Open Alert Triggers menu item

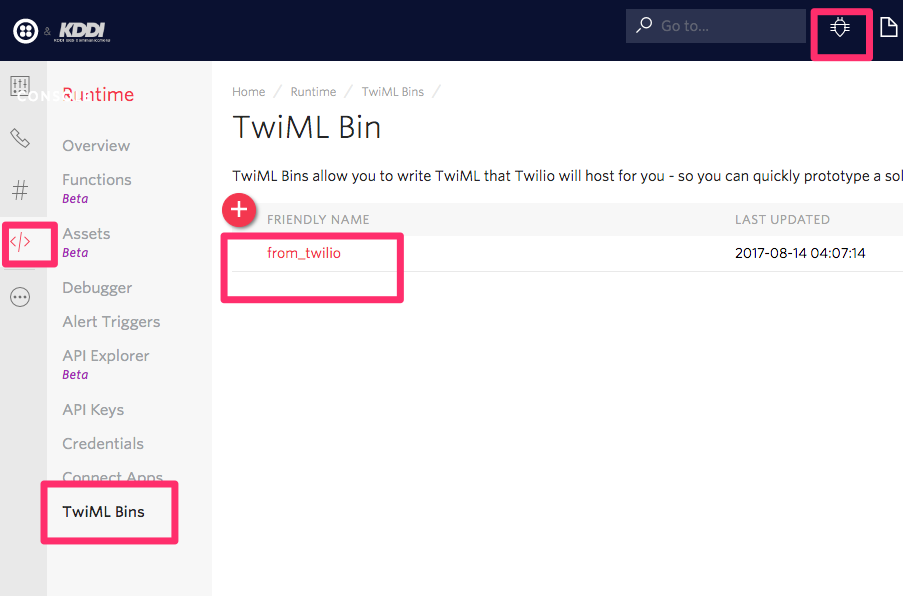(111, 322)
